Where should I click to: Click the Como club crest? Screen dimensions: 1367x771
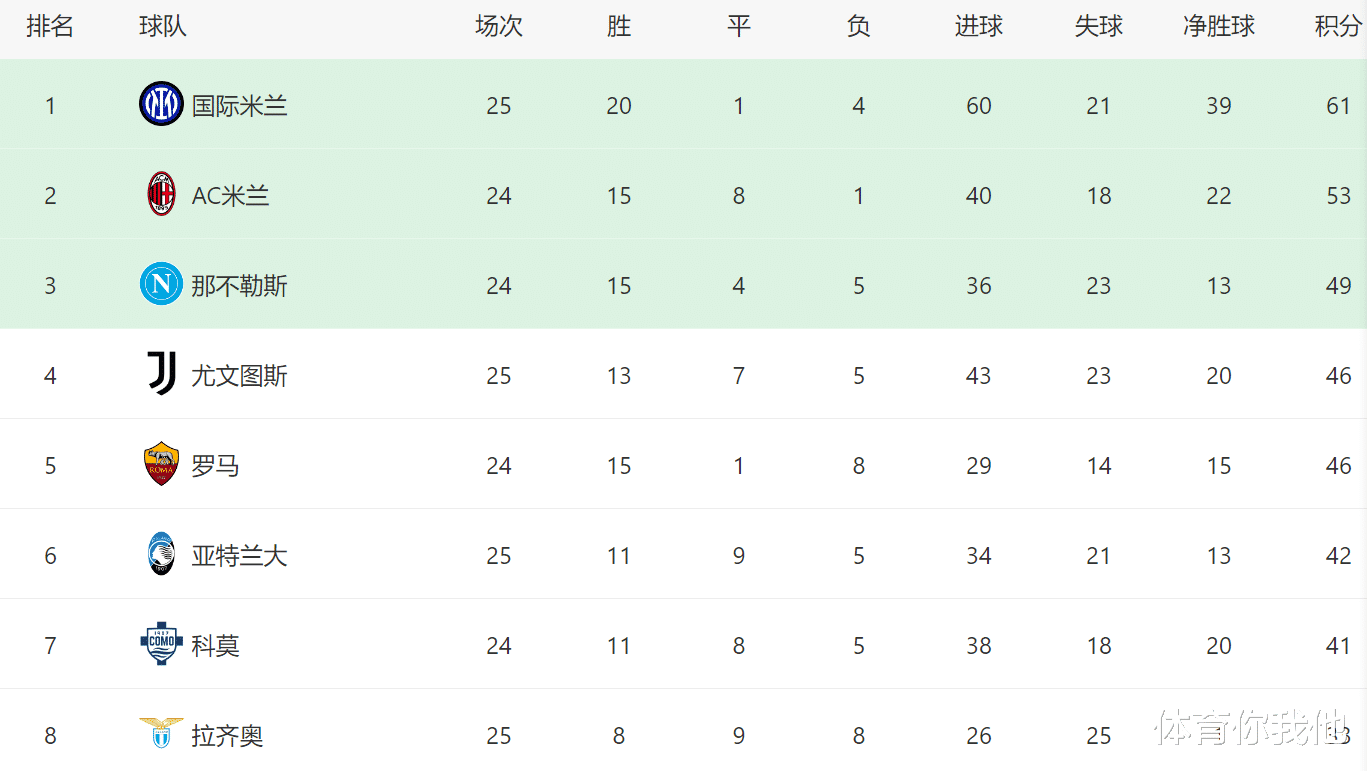[x=161, y=644]
